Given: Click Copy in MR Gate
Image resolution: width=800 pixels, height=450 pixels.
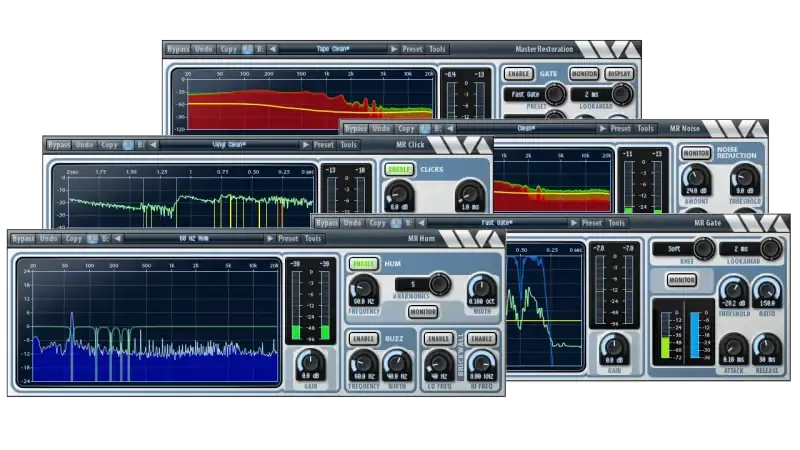Looking at the screenshot, I should point(378,223).
